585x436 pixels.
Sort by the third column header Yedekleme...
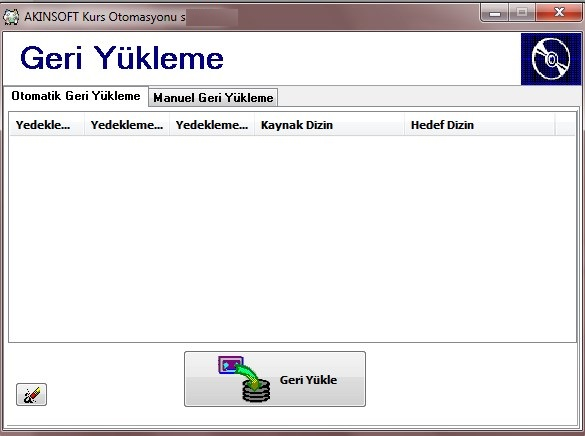pos(212,125)
